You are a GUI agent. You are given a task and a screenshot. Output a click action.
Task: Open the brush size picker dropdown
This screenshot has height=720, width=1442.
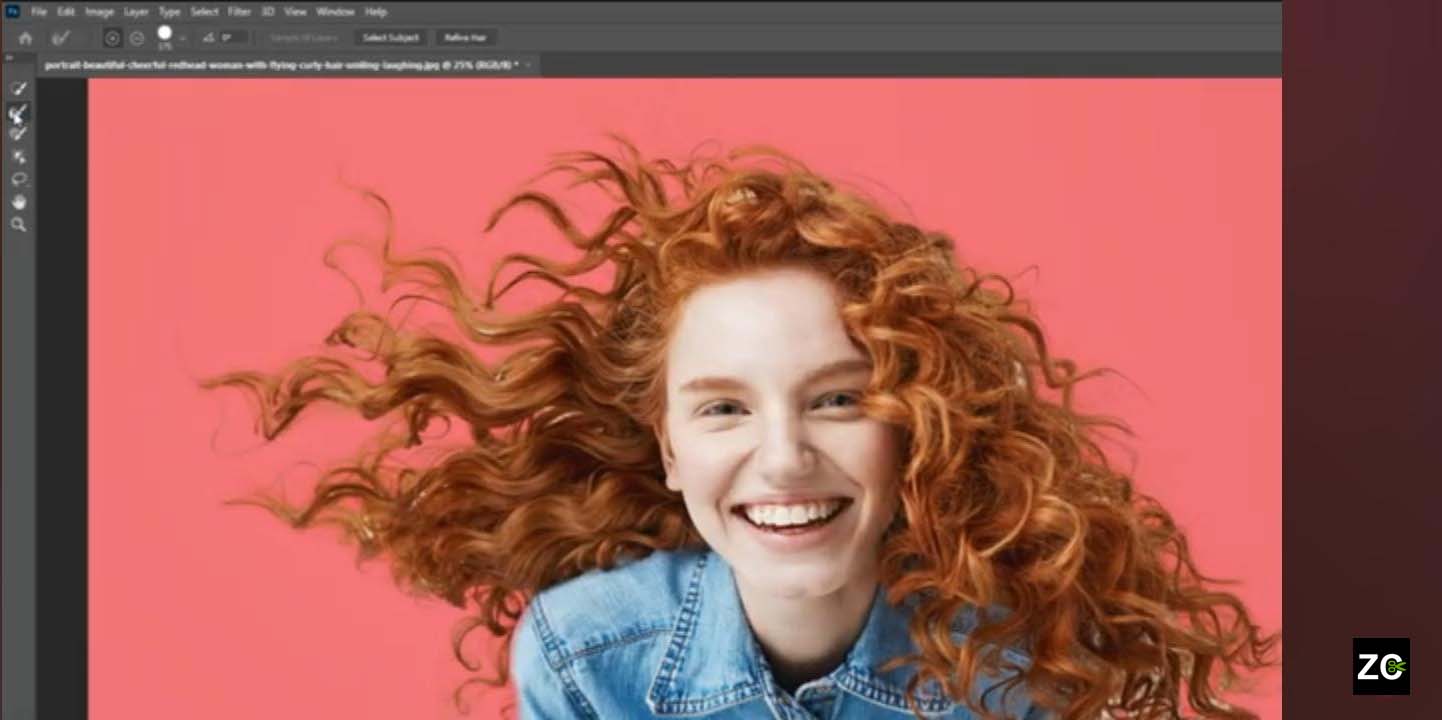(x=182, y=38)
